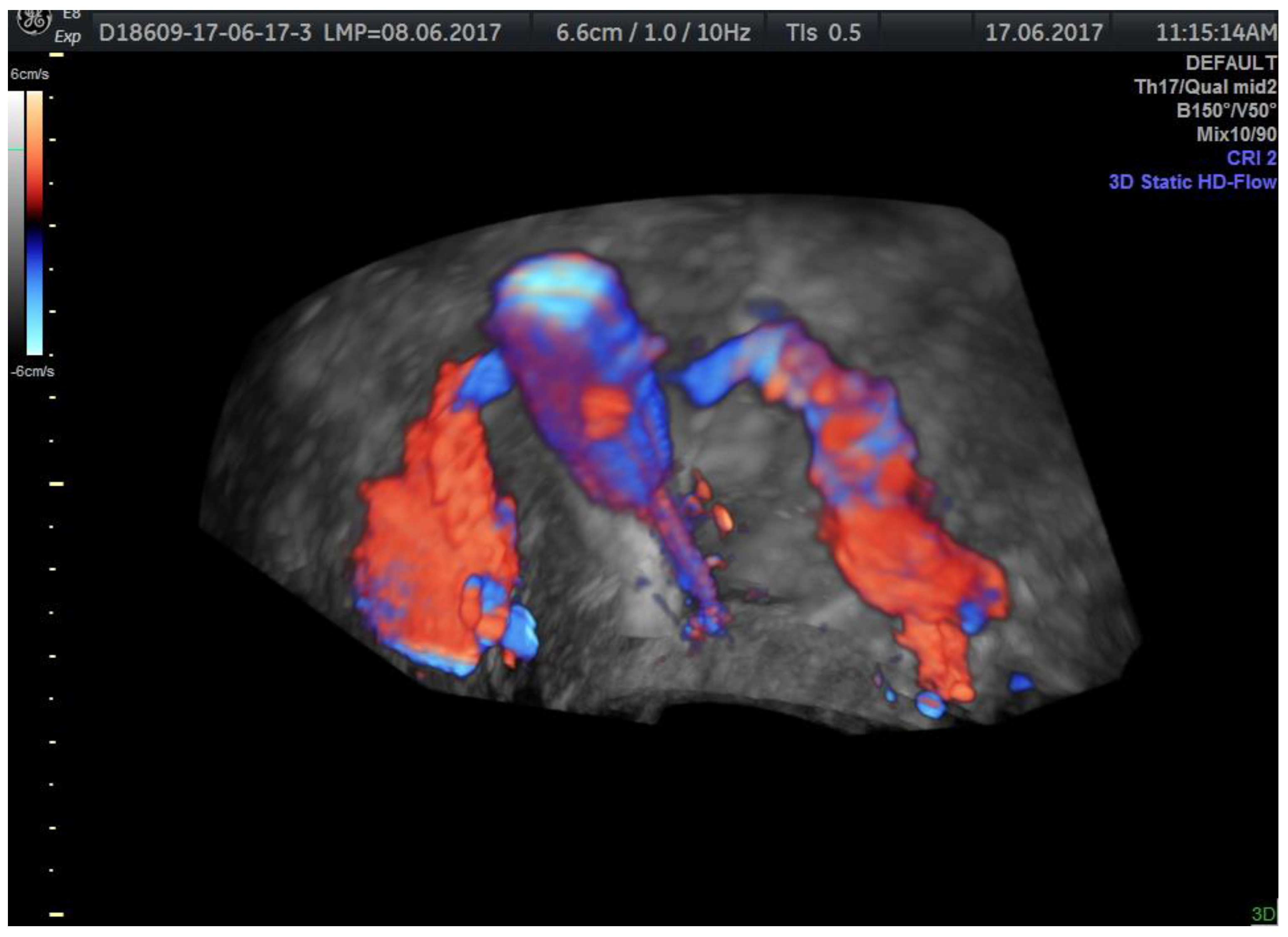Click the green baseline marker on gray bar
This screenshot has width=1288, height=937.
click(16, 149)
